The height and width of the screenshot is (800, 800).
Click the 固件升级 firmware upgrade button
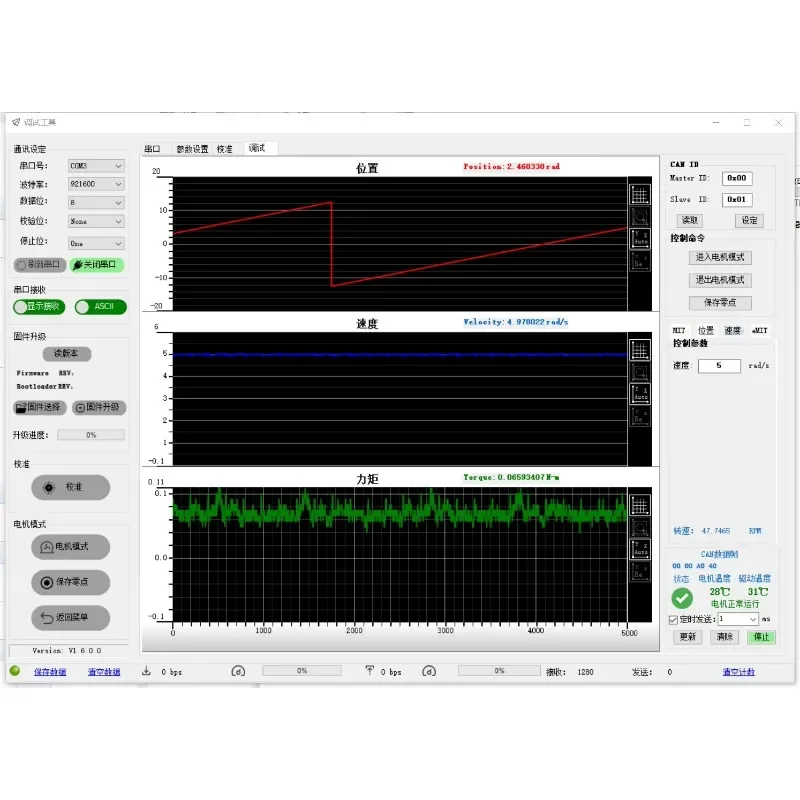[x=99, y=408]
